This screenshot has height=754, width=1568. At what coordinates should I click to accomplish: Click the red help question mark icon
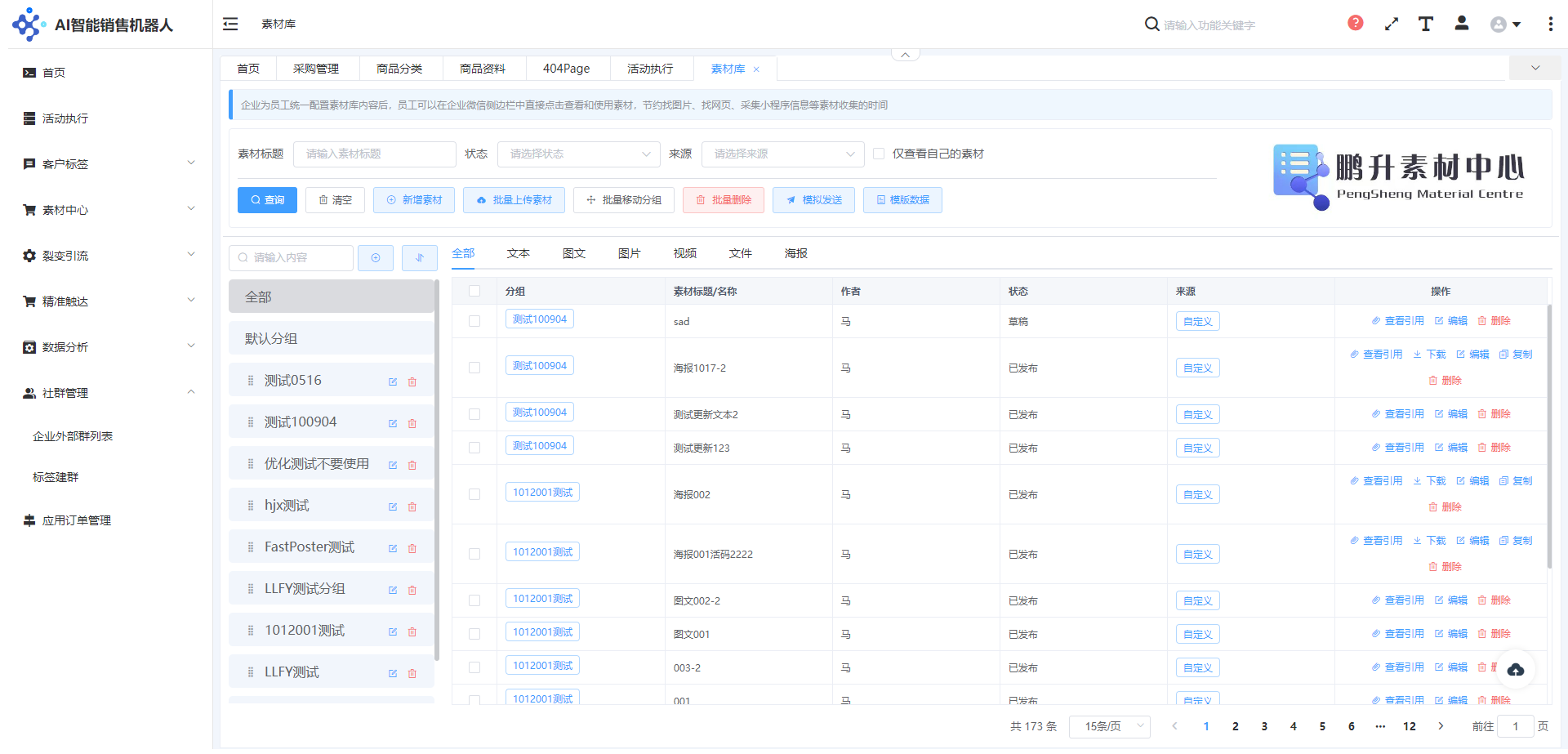tap(1356, 23)
